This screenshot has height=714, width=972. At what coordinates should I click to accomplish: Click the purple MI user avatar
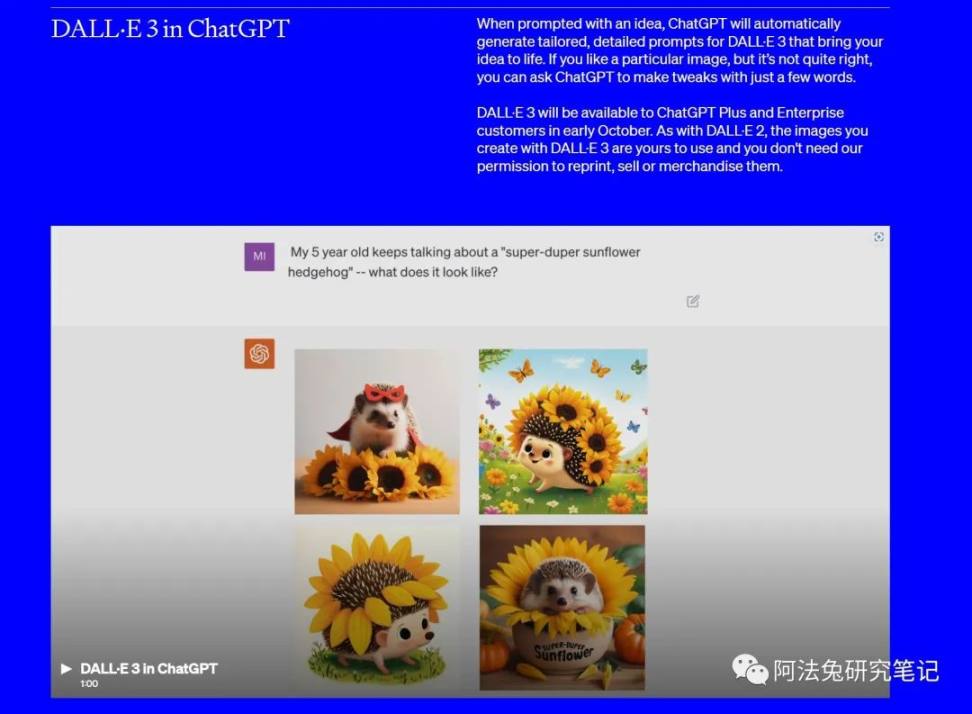(260, 256)
